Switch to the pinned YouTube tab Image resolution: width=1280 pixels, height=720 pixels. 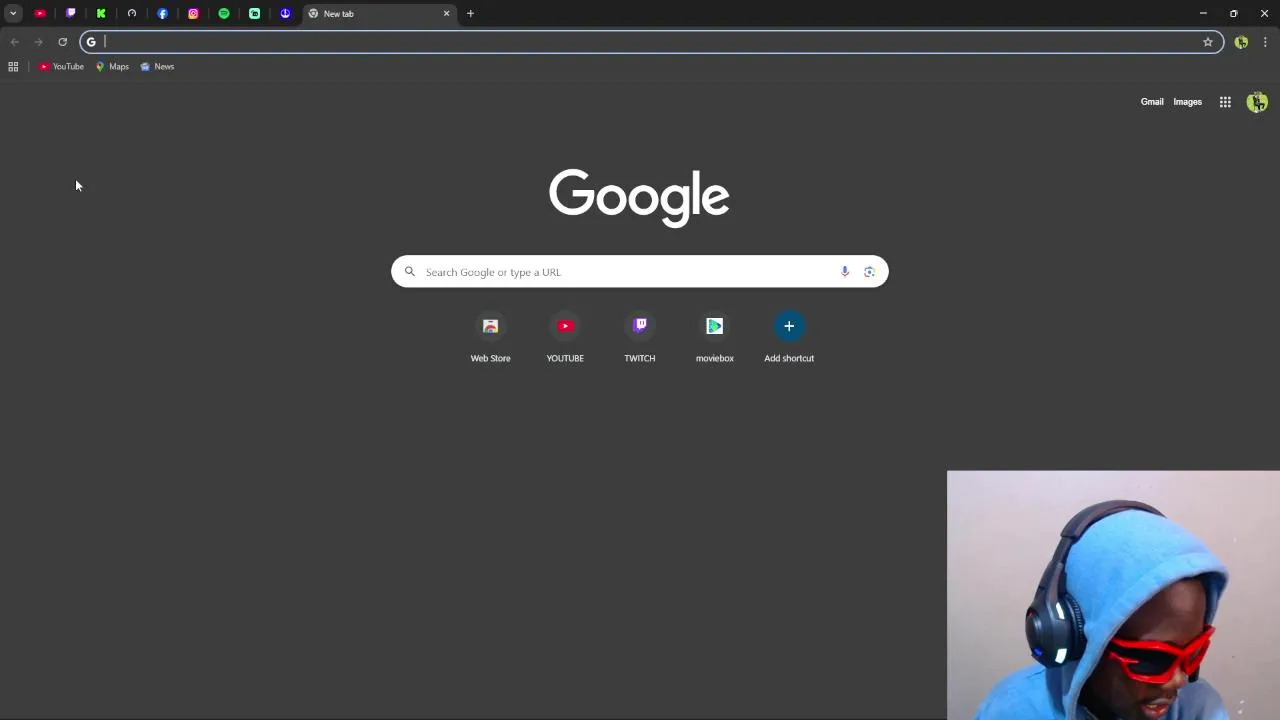pyautogui.click(x=40, y=13)
